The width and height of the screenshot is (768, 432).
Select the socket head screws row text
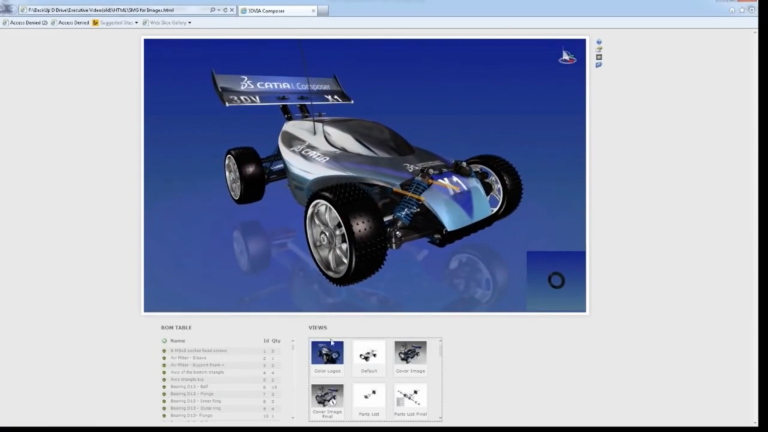coord(198,351)
